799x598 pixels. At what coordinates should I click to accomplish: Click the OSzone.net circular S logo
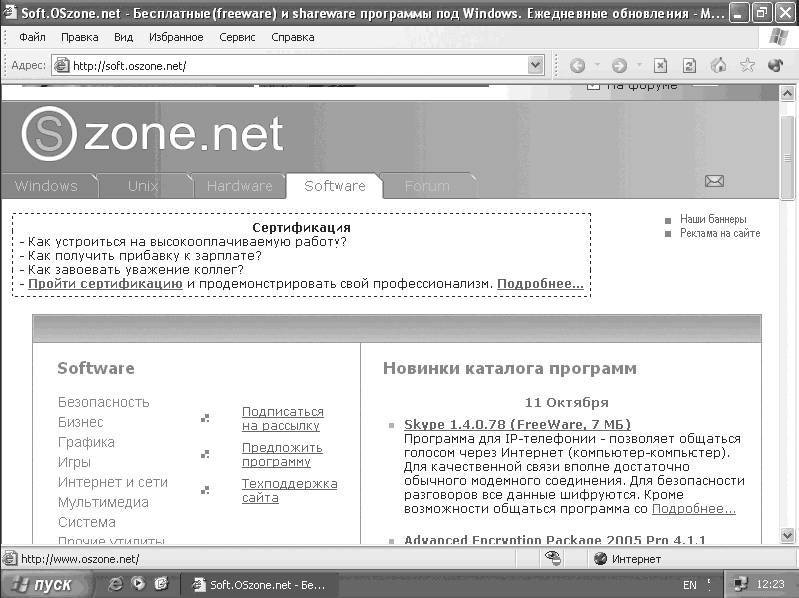(49, 134)
